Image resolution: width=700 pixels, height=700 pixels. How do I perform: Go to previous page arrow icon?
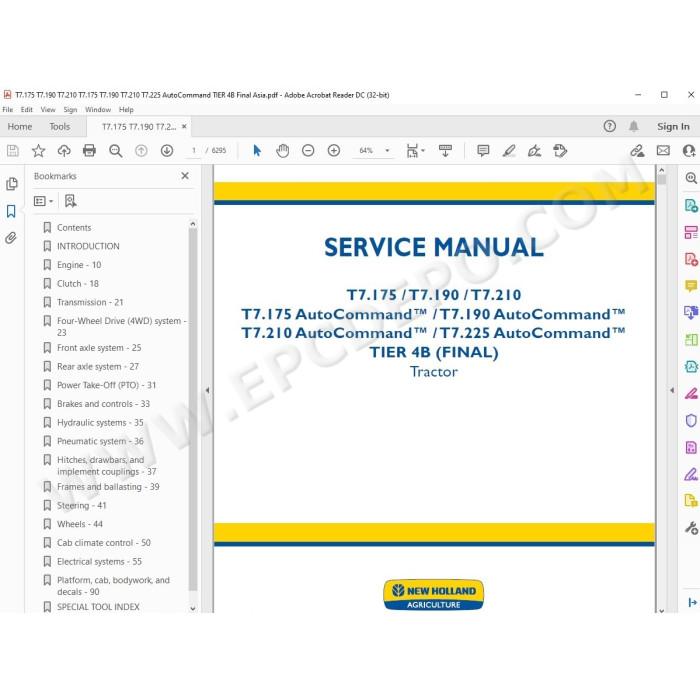pyautogui.click(x=141, y=150)
